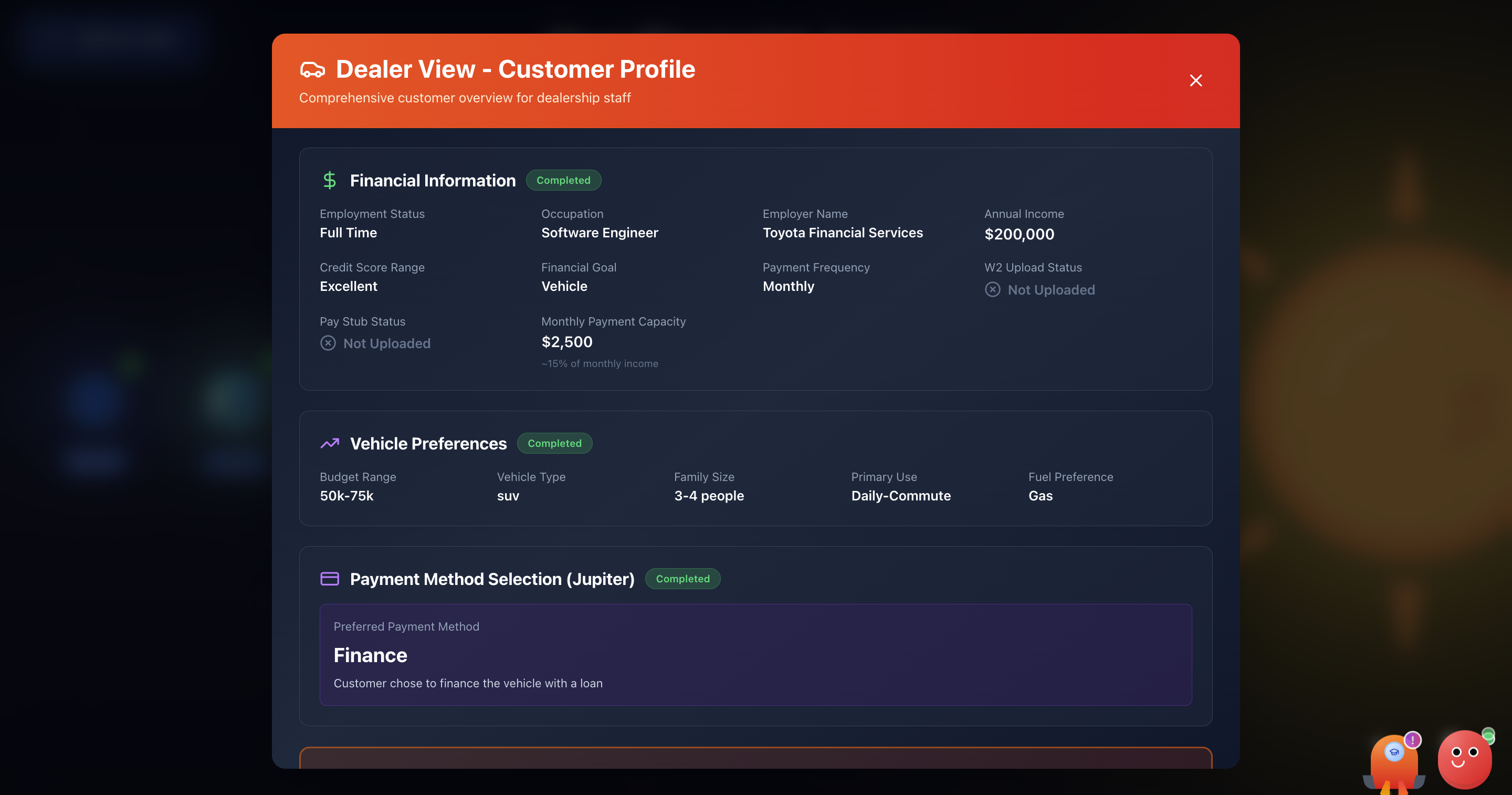Click the Annual Income $200,000 value
1512x795 pixels.
[x=1019, y=234]
